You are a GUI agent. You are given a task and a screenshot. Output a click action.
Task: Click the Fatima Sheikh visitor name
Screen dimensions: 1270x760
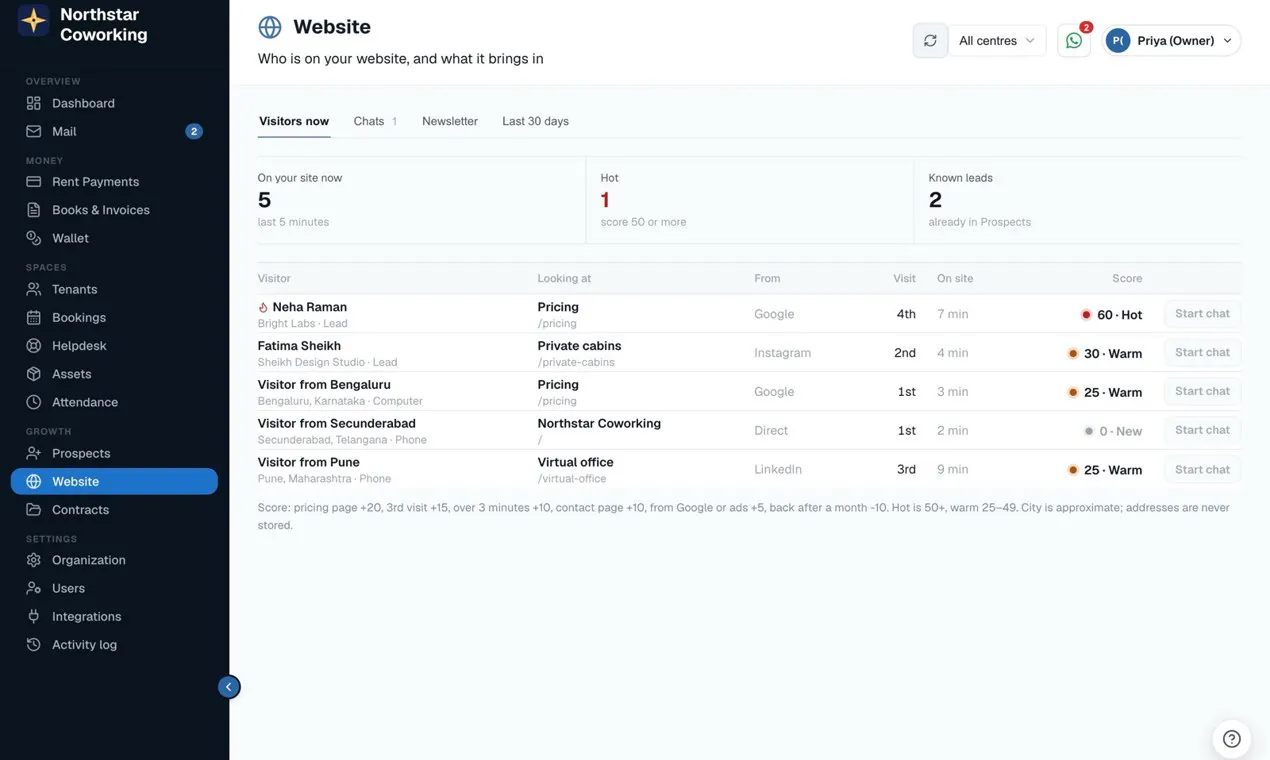coord(299,346)
